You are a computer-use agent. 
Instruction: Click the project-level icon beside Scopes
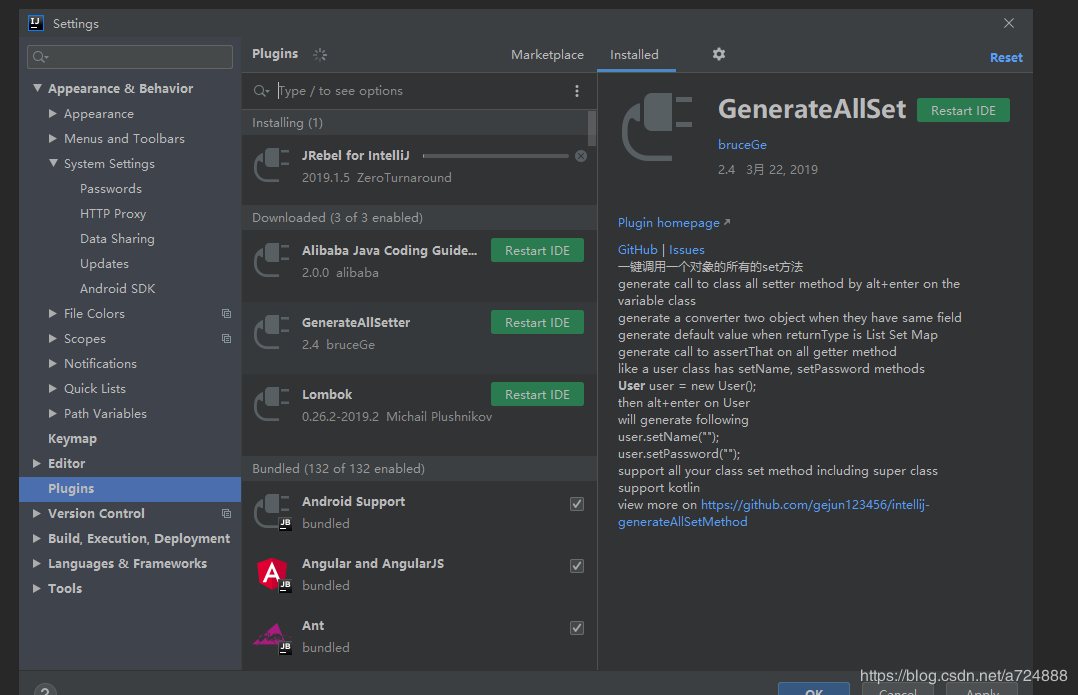(x=226, y=338)
